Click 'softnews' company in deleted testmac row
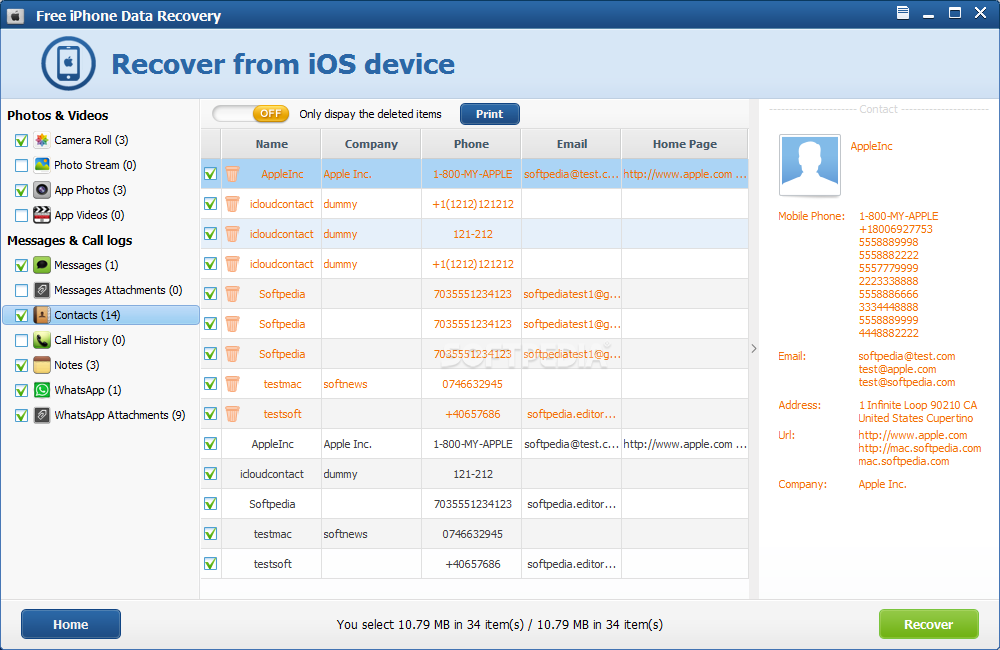The height and width of the screenshot is (650, 1000). (x=345, y=384)
